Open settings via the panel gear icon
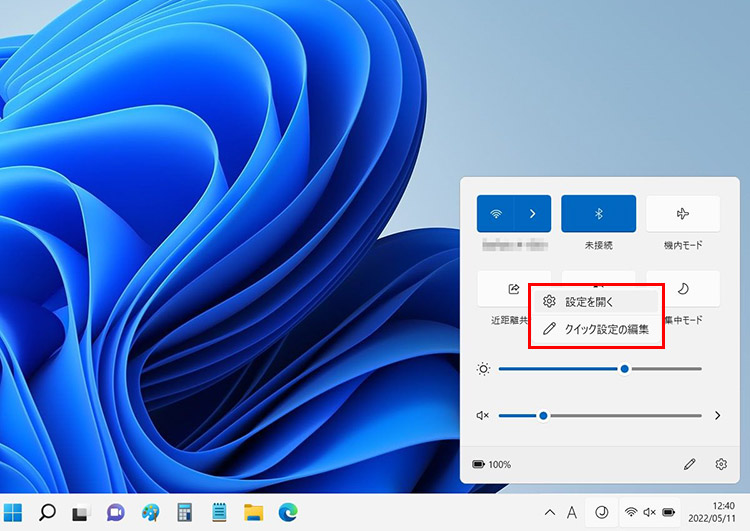Image resolution: width=750 pixels, height=531 pixels. point(721,464)
